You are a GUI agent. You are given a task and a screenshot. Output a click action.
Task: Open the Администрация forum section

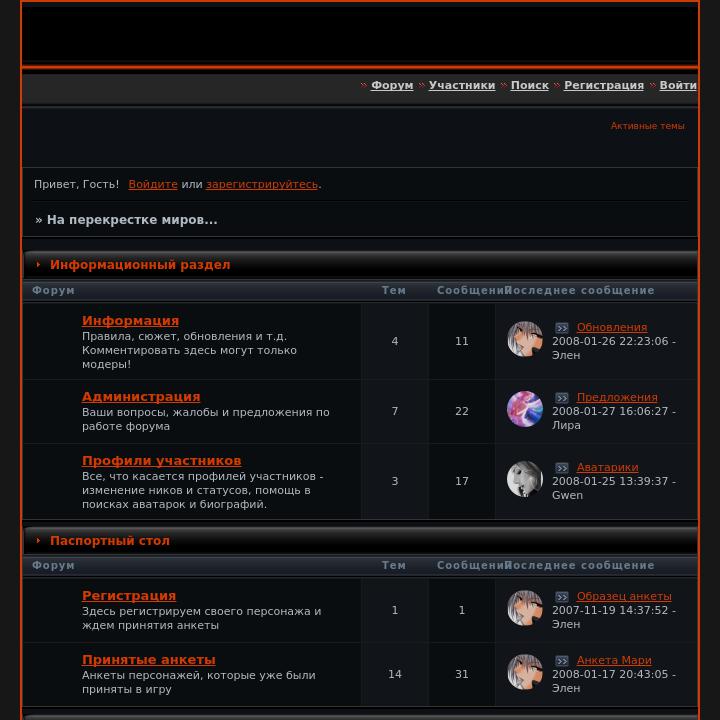[x=141, y=397]
